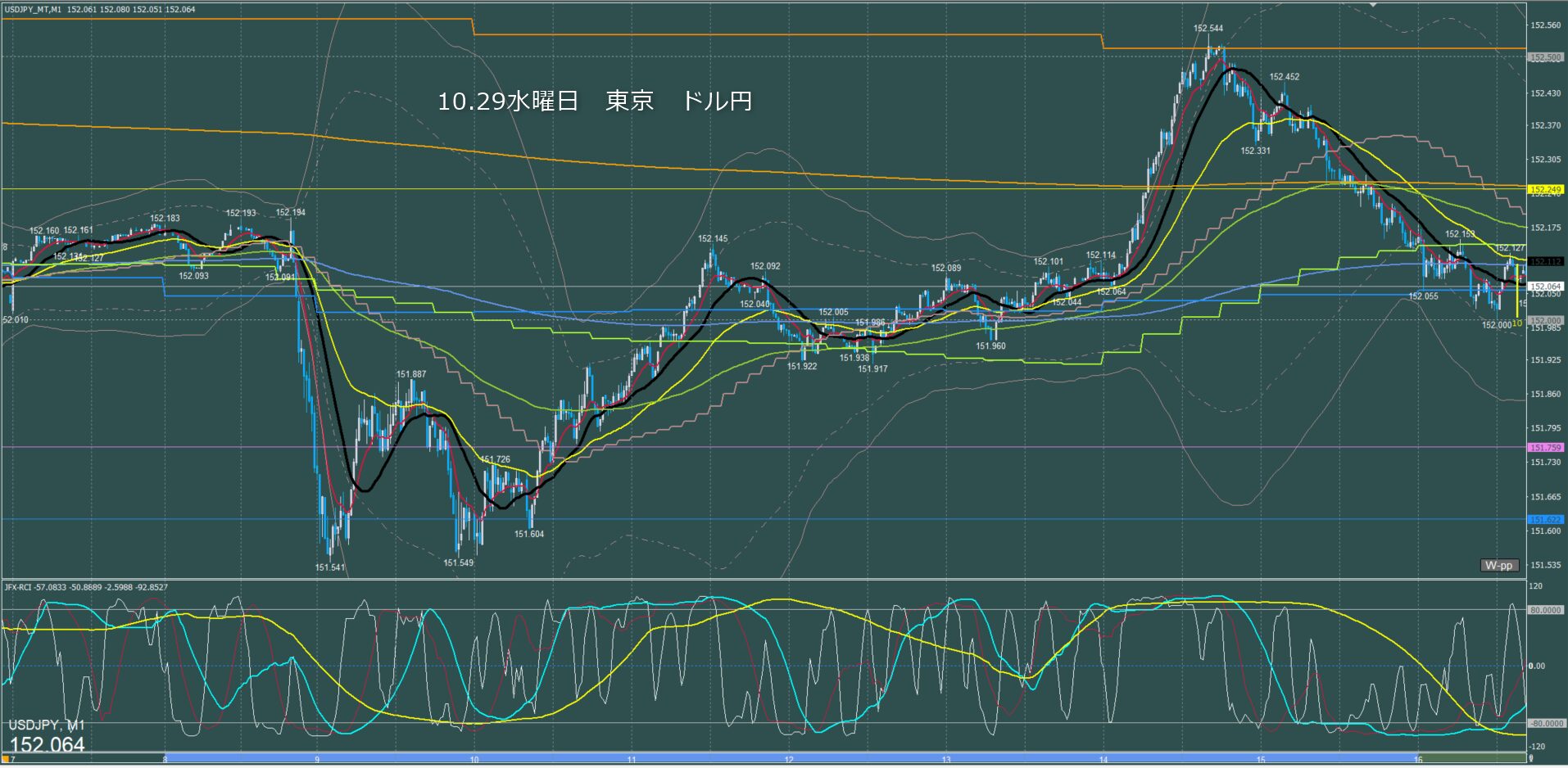The image size is (1568, 768).
Task: Click the JFX-RCI indicator label
Action: [x=86, y=587]
